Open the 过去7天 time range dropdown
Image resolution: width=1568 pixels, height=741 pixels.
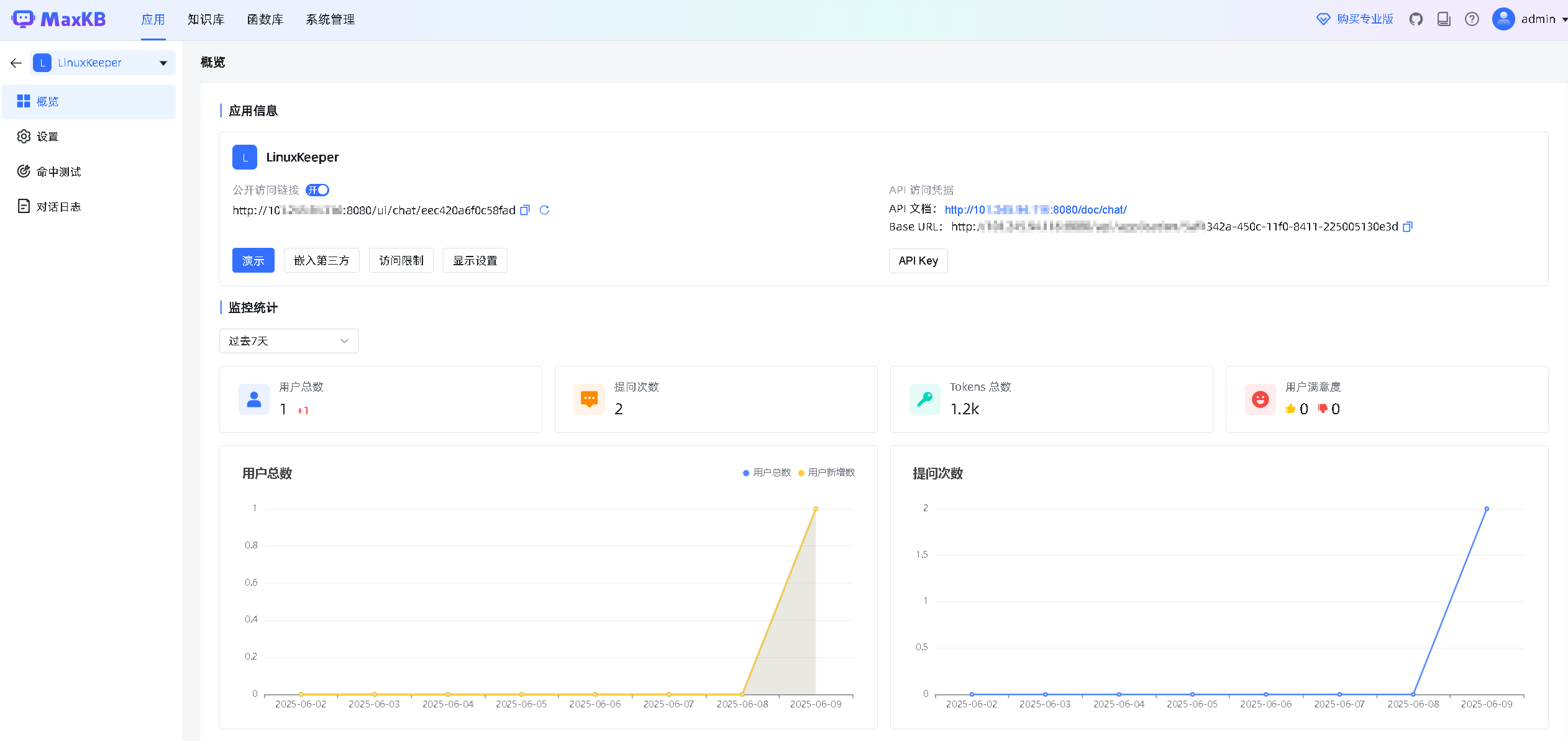[x=289, y=341]
